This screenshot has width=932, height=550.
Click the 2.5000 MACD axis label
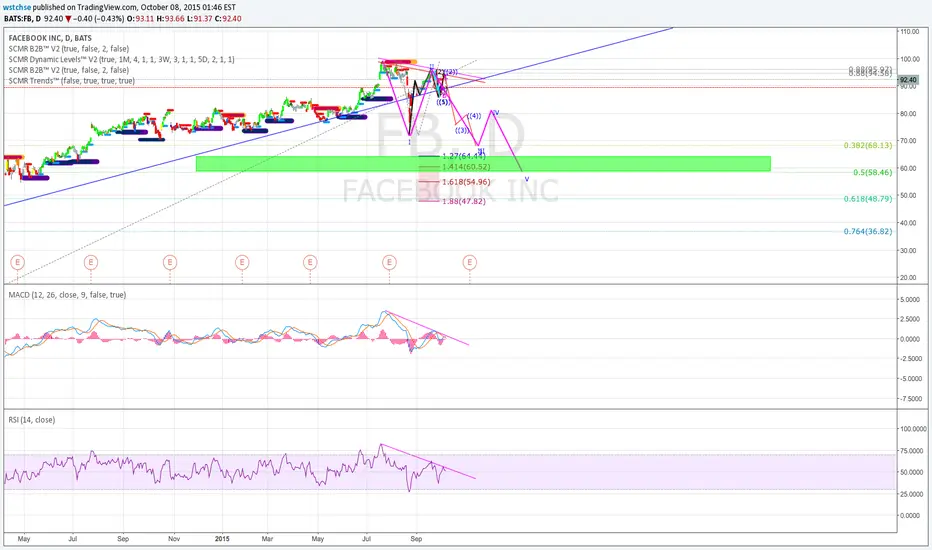(911, 319)
